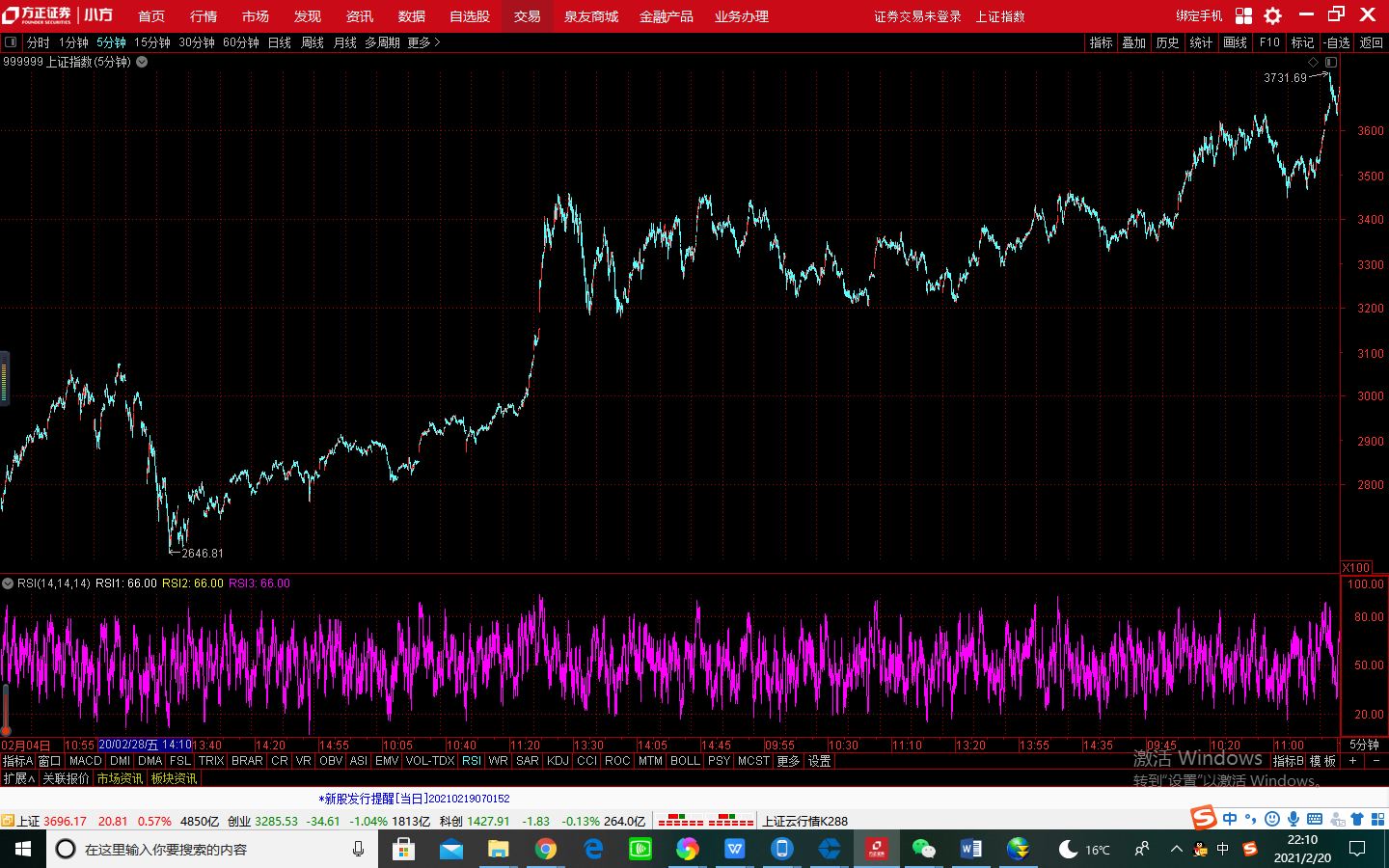Open settings gear in the title bar

[1273, 15]
